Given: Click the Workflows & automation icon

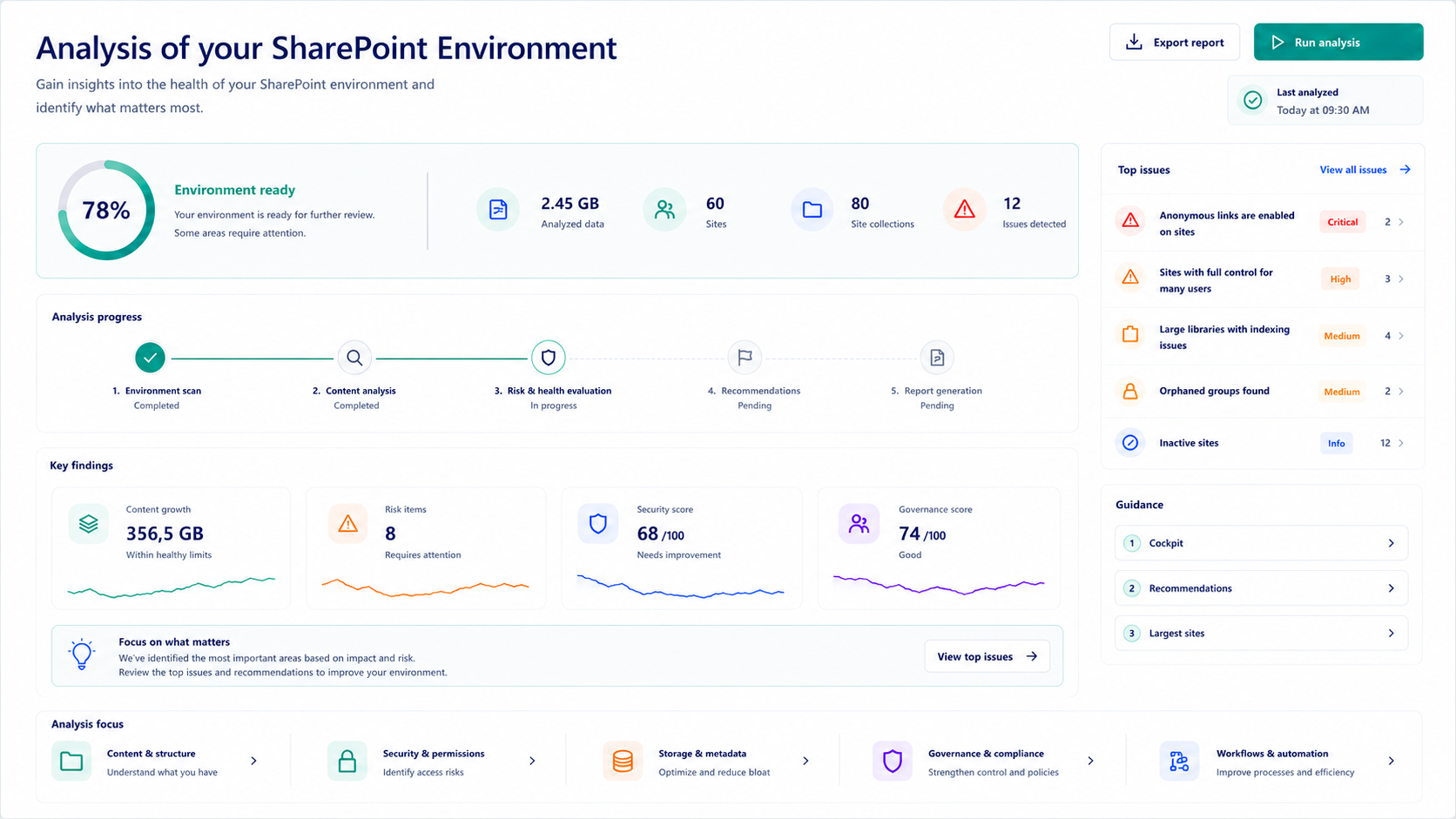Looking at the screenshot, I should (1179, 762).
